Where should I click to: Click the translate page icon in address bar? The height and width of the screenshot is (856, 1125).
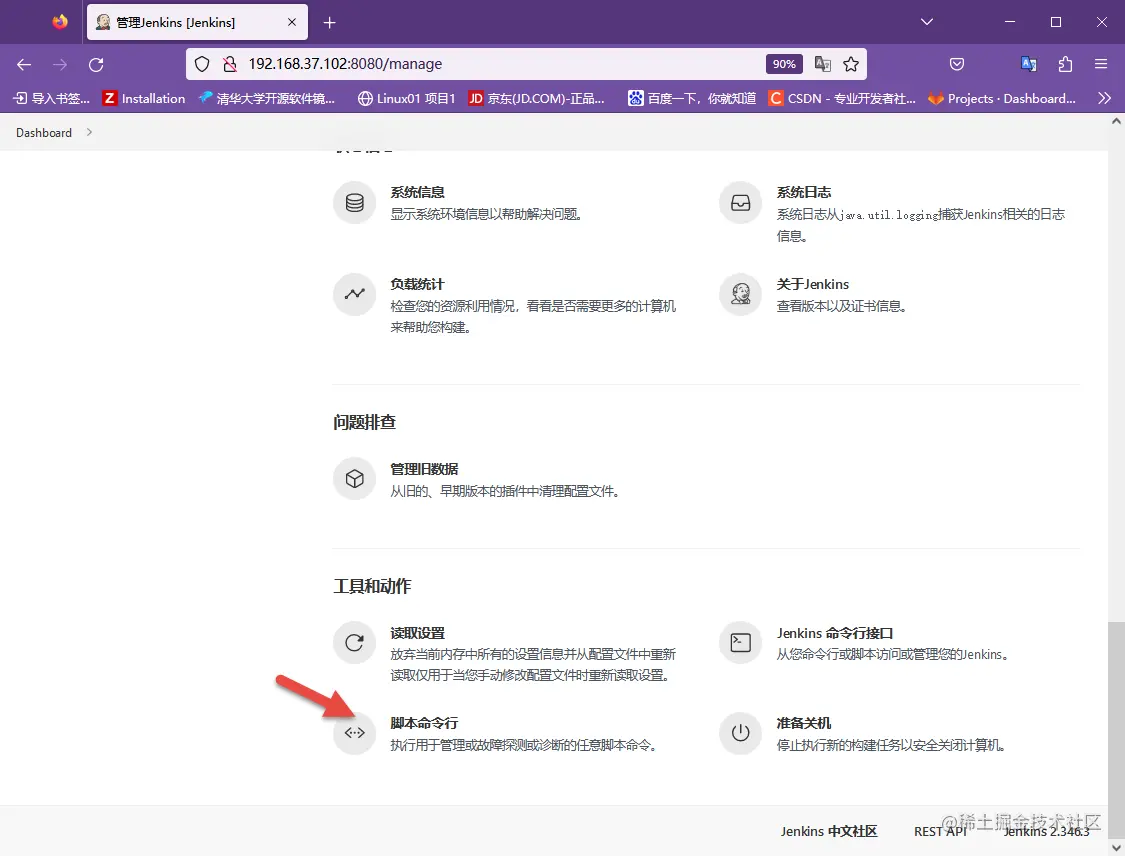(x=822, y=64)
